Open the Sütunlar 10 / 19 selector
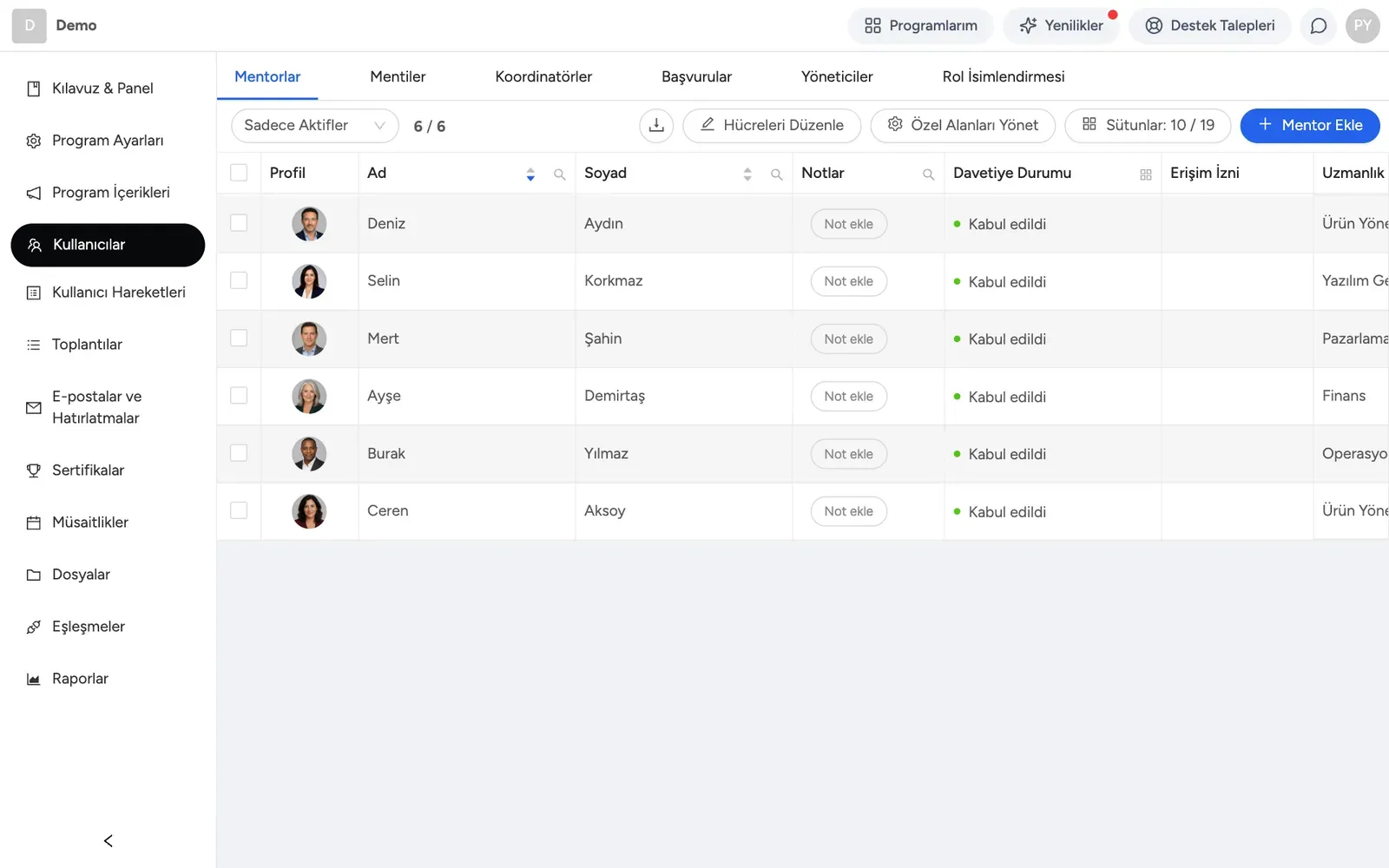The height and width of the screenshot is (868, 1389). pos(1148,126)
